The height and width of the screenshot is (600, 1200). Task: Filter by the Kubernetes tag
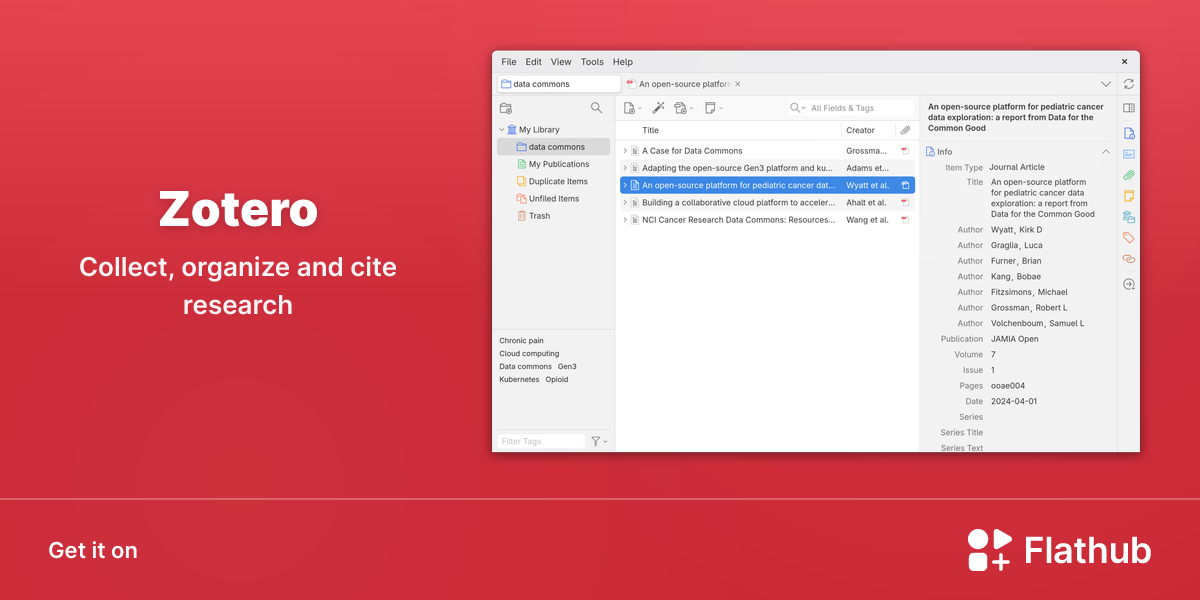(519, 380)
